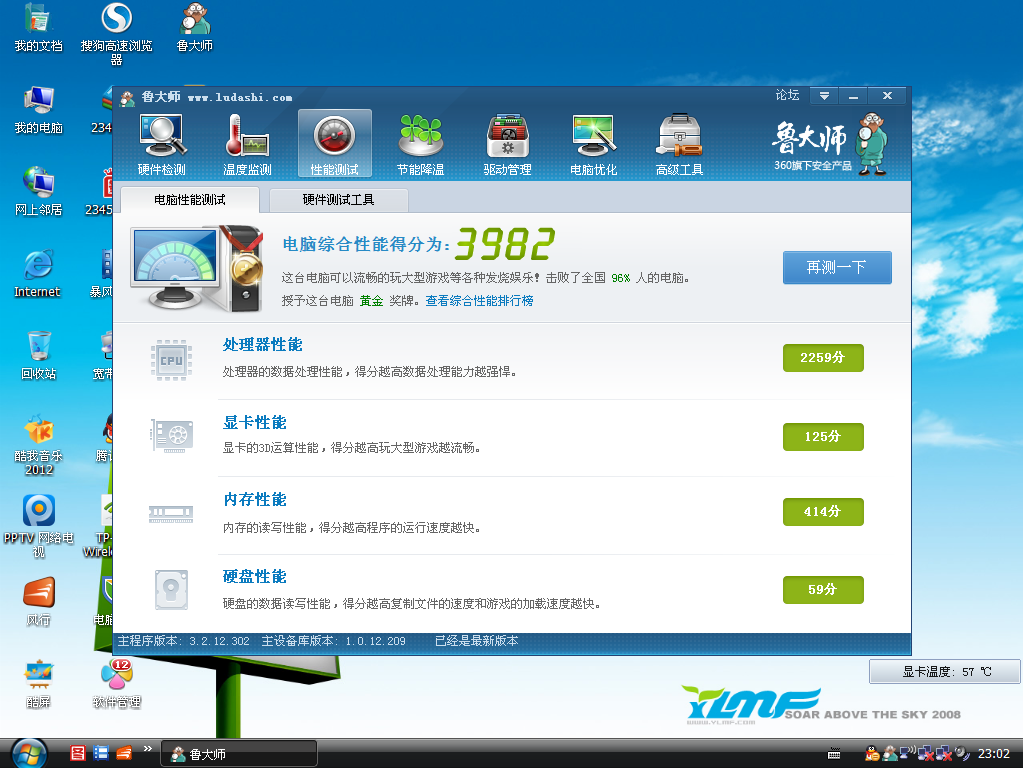Open the 节能降温 energy saving tool
This screenshot has width=1023, height=768.
(x=421, y=145)
